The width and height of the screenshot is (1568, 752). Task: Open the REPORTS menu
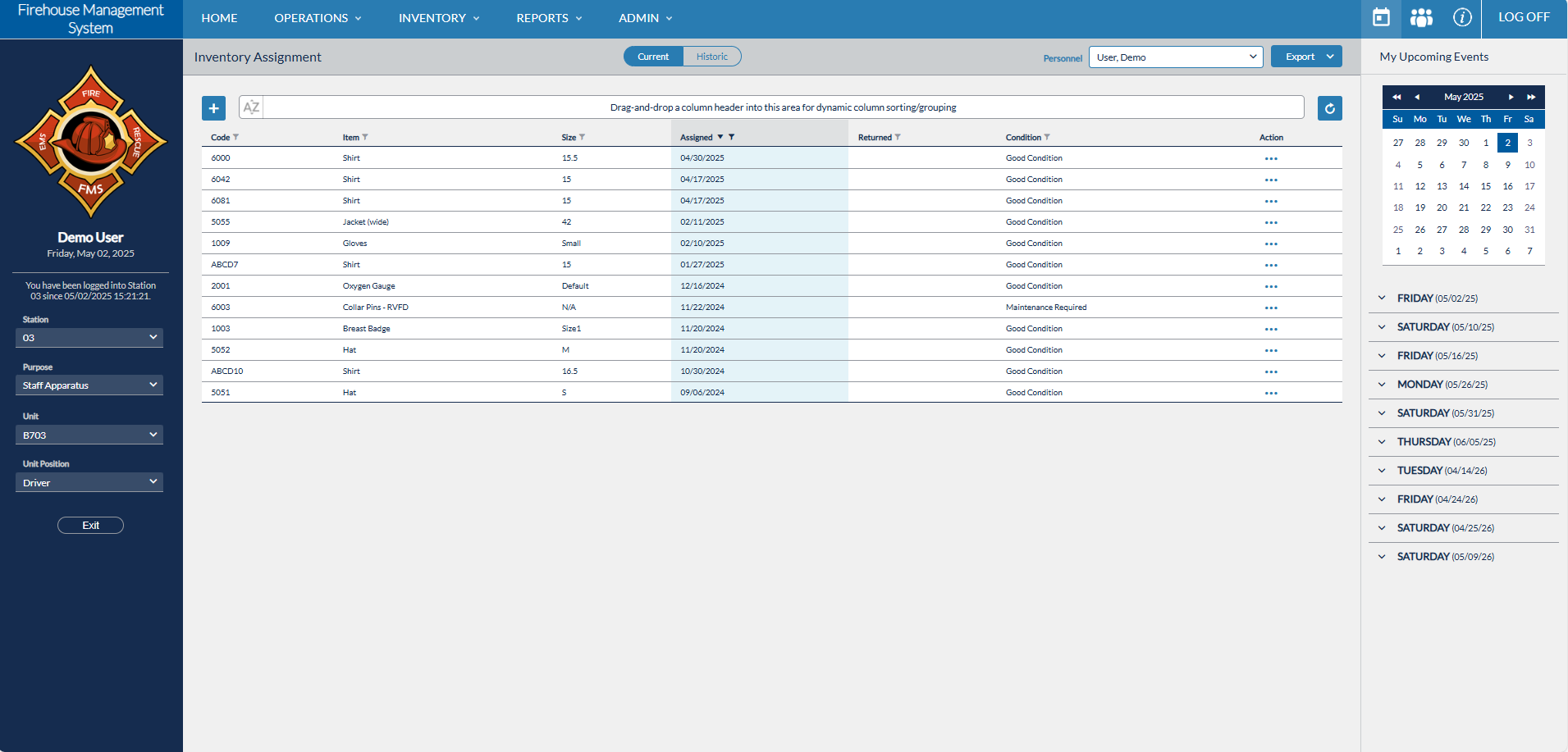coord(549,18)
